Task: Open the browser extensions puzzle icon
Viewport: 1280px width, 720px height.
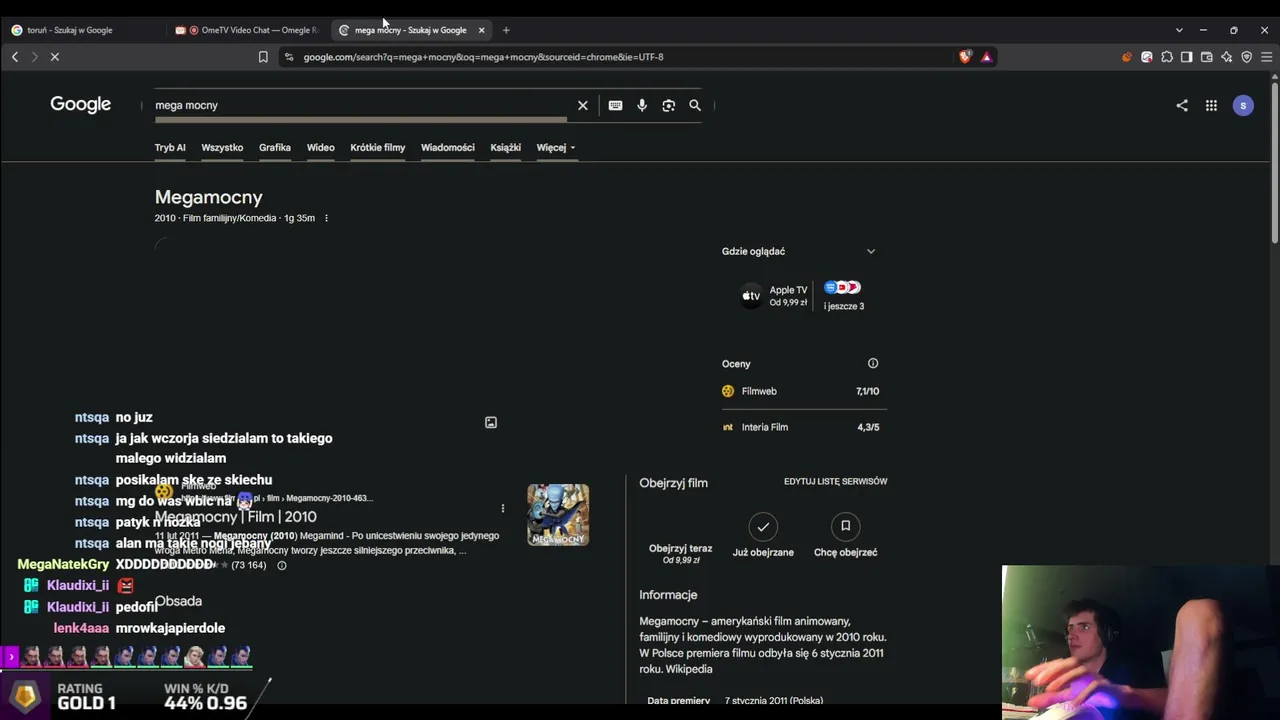Action: click(1167, 57)
